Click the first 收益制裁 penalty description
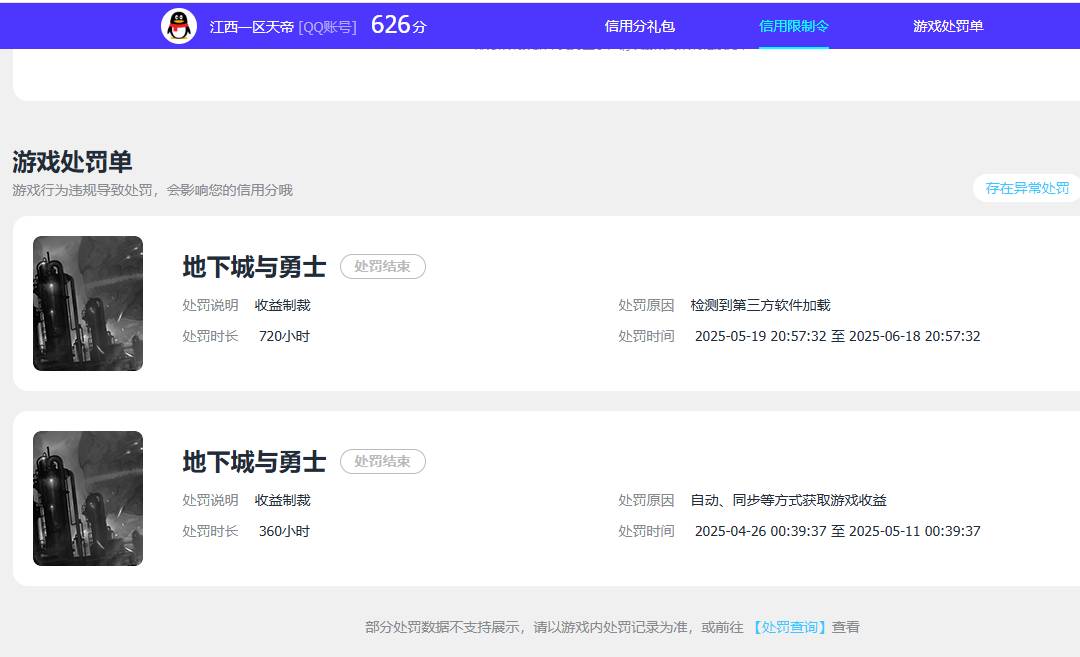 click(x=284, y=305)
